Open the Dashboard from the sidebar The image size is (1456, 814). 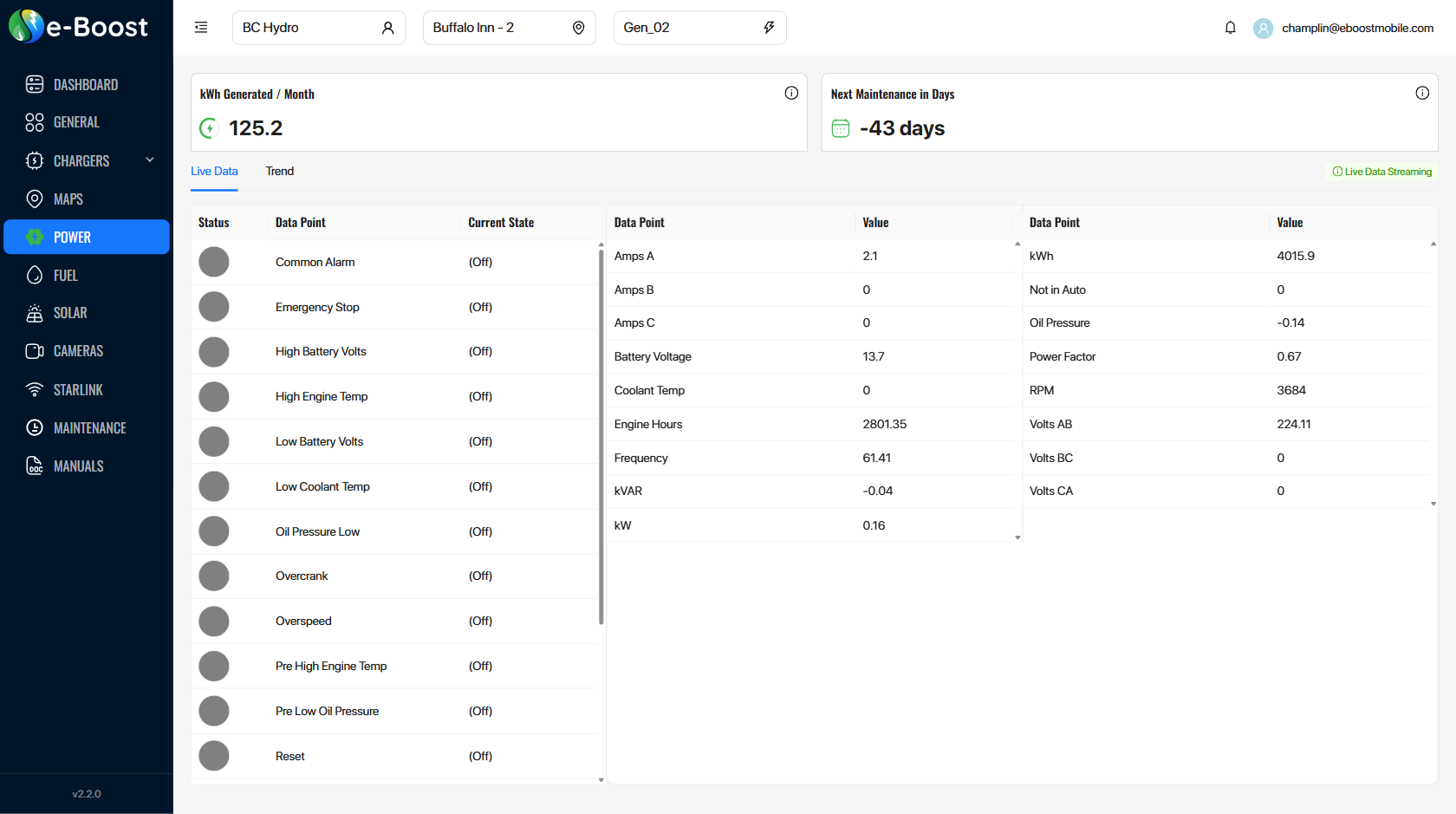click(86, 84)
